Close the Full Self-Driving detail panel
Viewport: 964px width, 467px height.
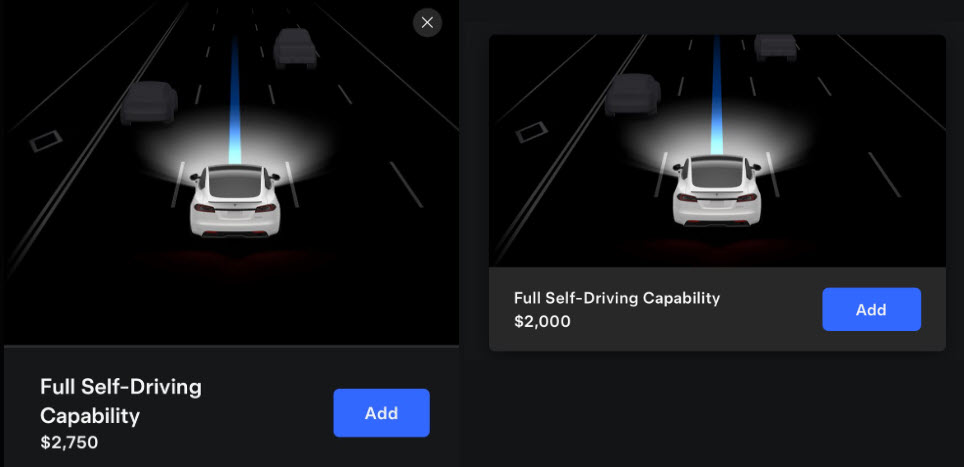click(x=427, y=23)
